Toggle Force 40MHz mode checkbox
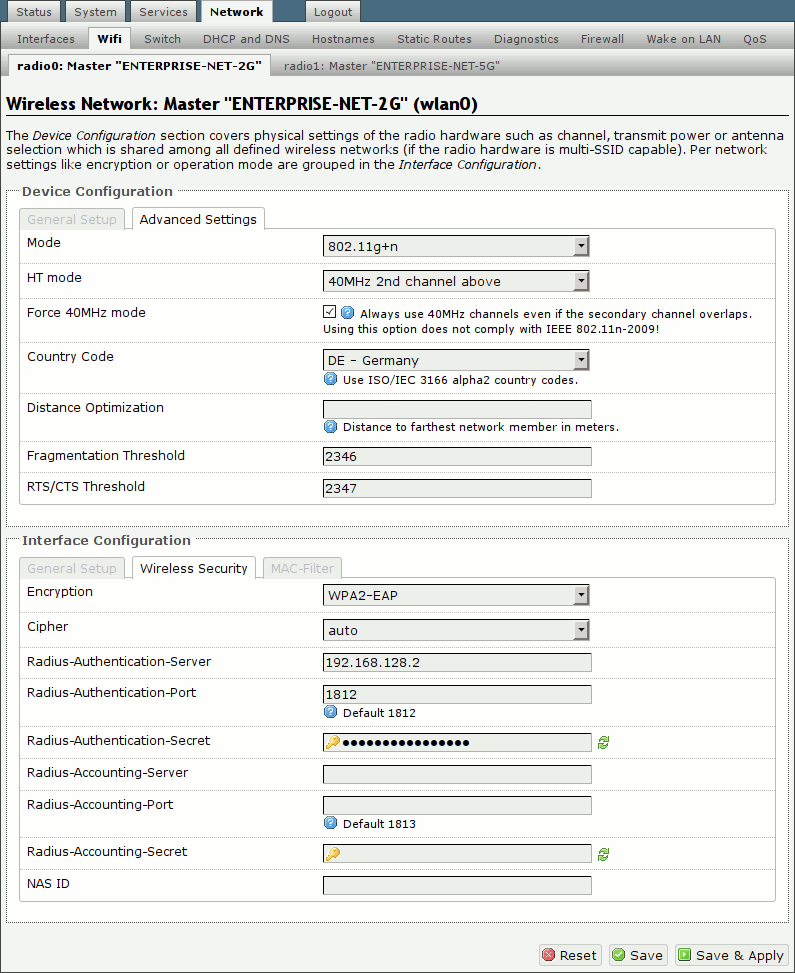The image size is (795, 973). 330,312
